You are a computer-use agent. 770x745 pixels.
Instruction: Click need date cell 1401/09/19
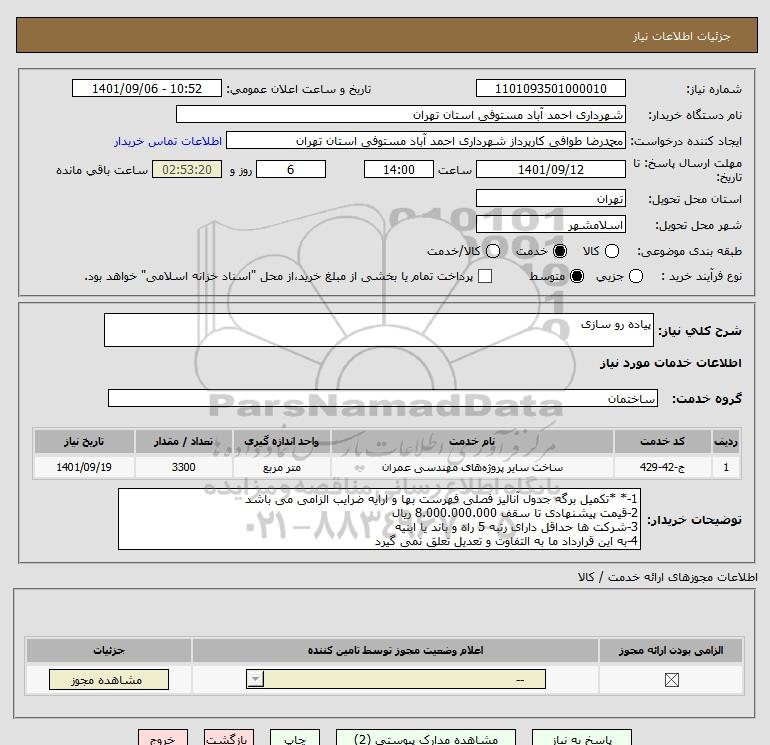[84, 467]
